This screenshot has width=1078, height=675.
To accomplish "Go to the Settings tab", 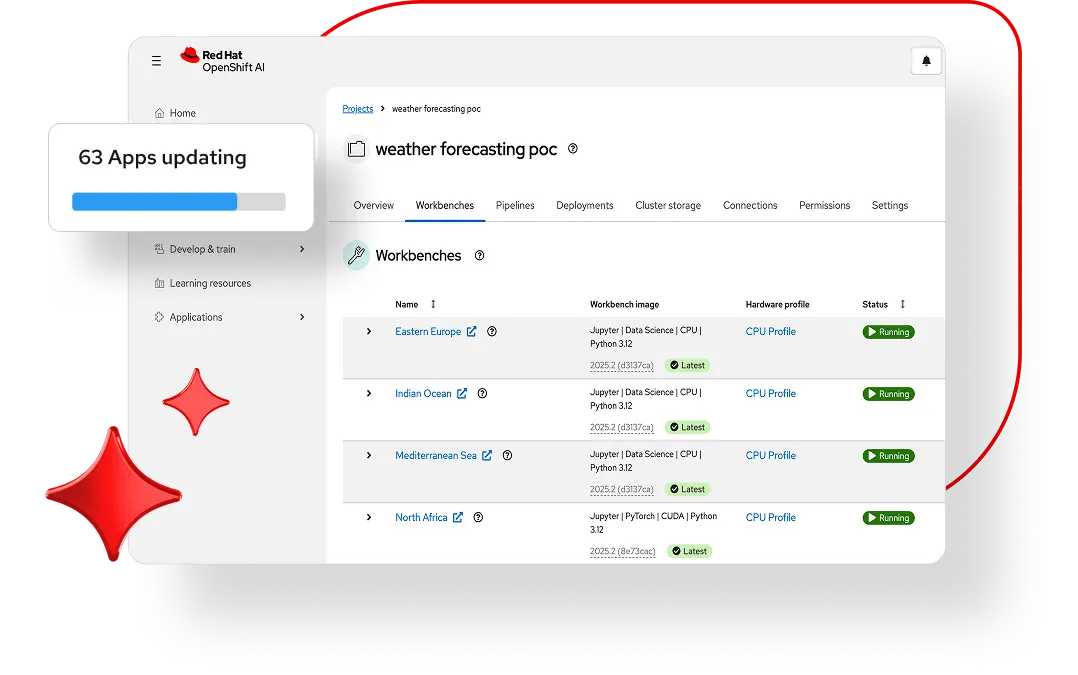I will pyautogui.click(x=890, y=206).
